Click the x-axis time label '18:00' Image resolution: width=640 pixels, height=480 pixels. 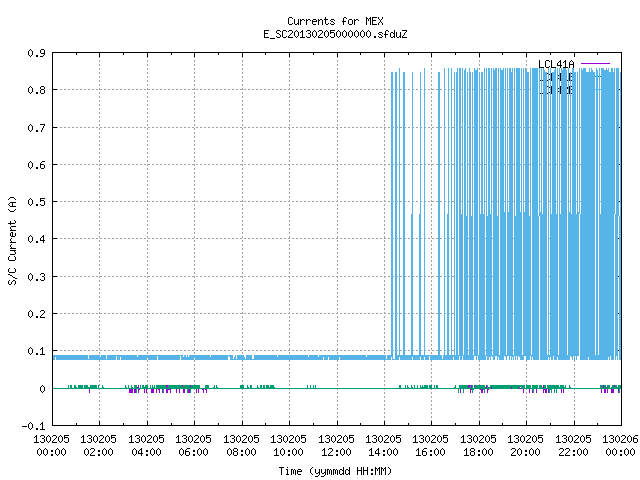tap(478, 452)
